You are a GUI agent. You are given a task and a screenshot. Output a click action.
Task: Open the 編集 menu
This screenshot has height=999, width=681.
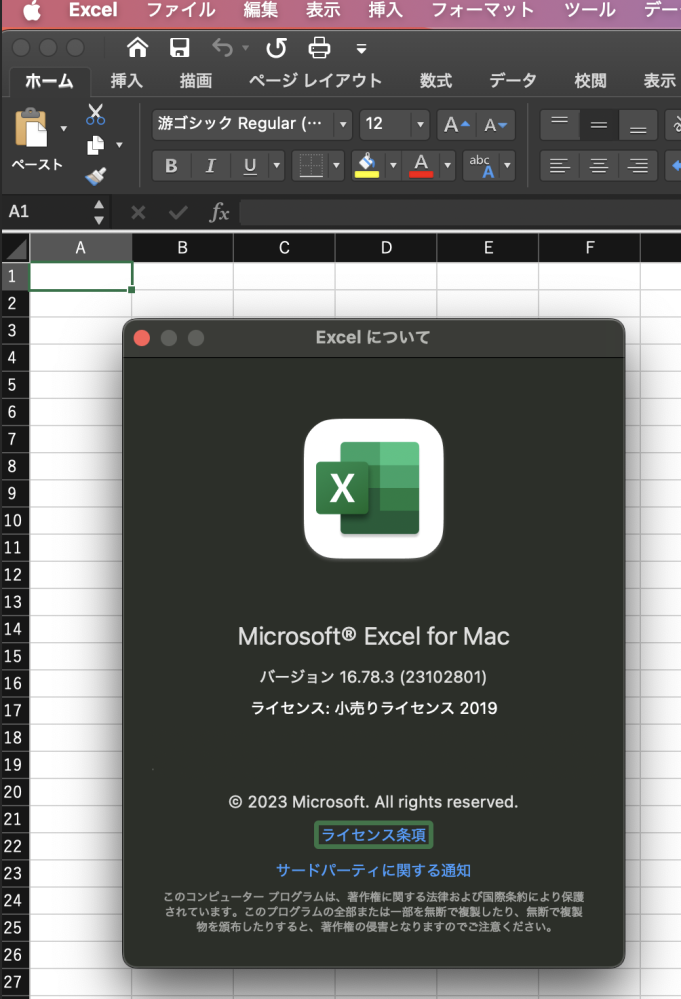261,10
